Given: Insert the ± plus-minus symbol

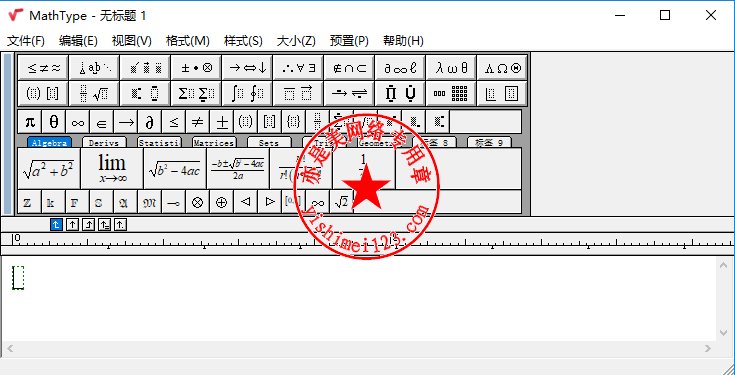Looking at the screenshot, I should [x=221, y=122].
